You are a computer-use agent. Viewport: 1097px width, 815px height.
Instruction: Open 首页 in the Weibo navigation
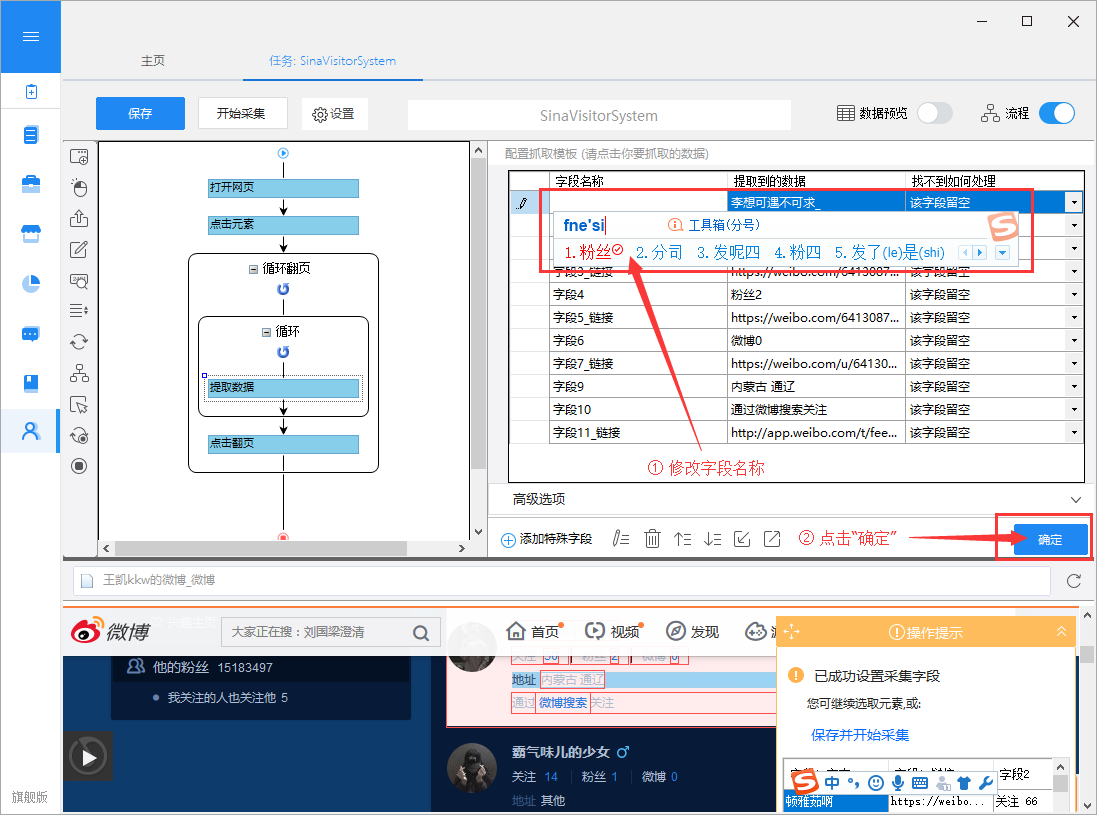pos(533,631)
